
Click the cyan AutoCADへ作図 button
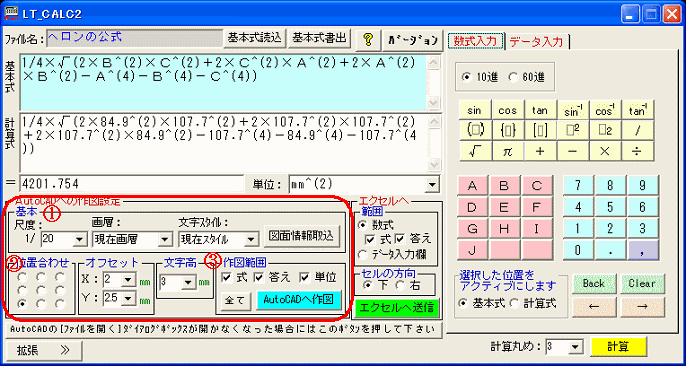[299, 300]
